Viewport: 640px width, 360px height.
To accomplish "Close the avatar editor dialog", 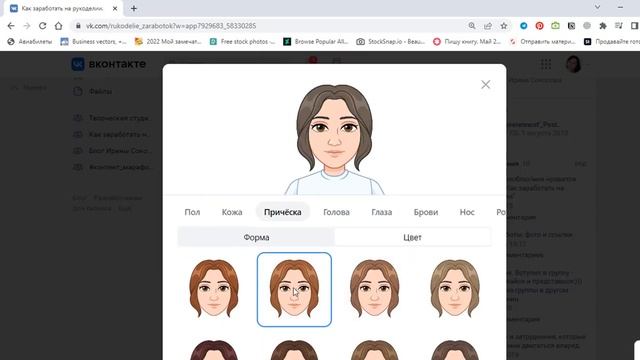I will 485,84.
